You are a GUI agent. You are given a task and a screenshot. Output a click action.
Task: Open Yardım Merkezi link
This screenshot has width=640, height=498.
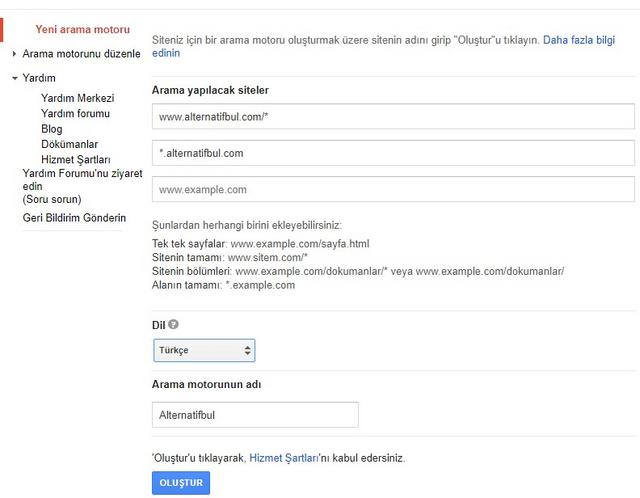pyautogui.click(x=78, y=98)
